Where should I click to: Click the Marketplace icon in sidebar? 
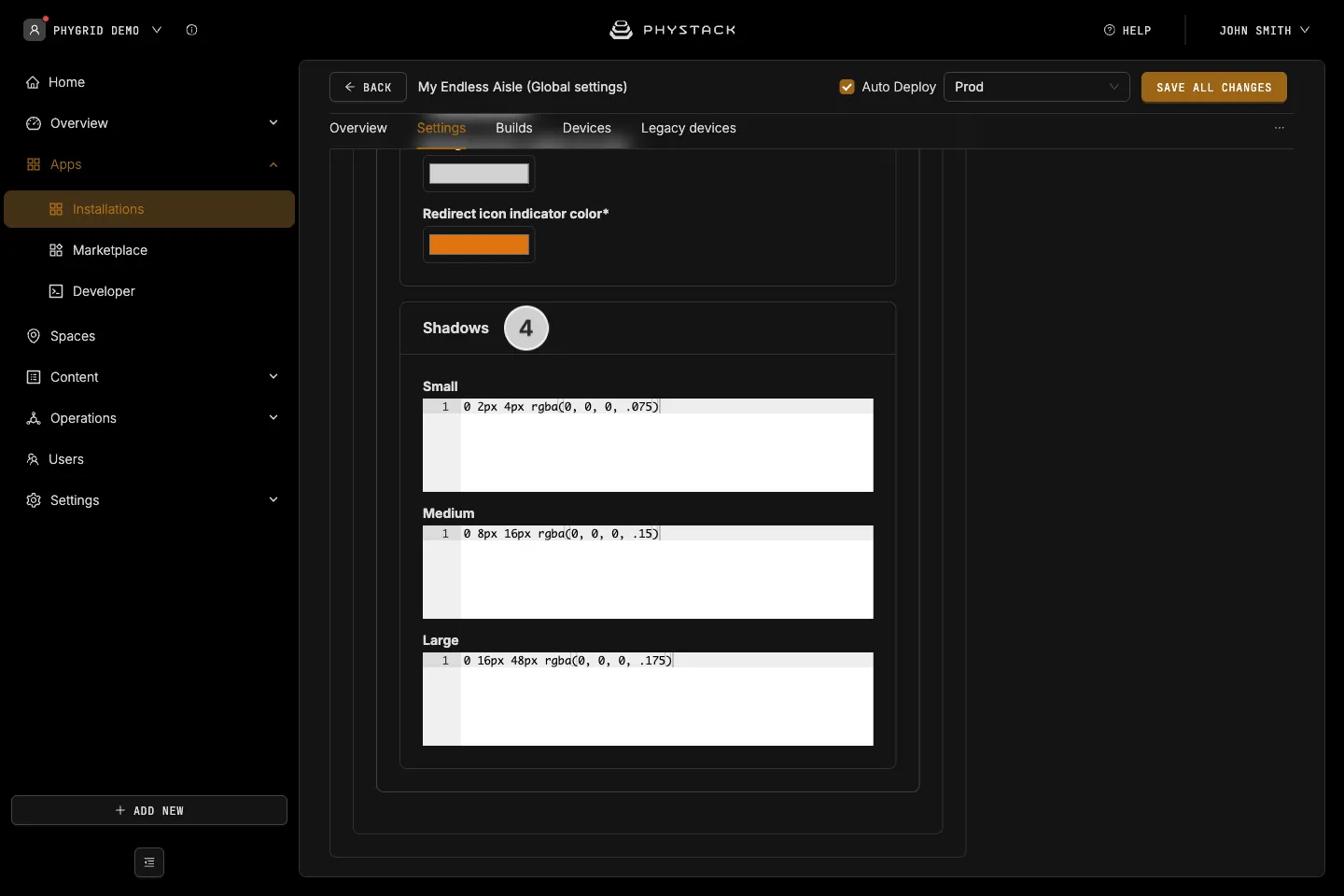[56, 250]
